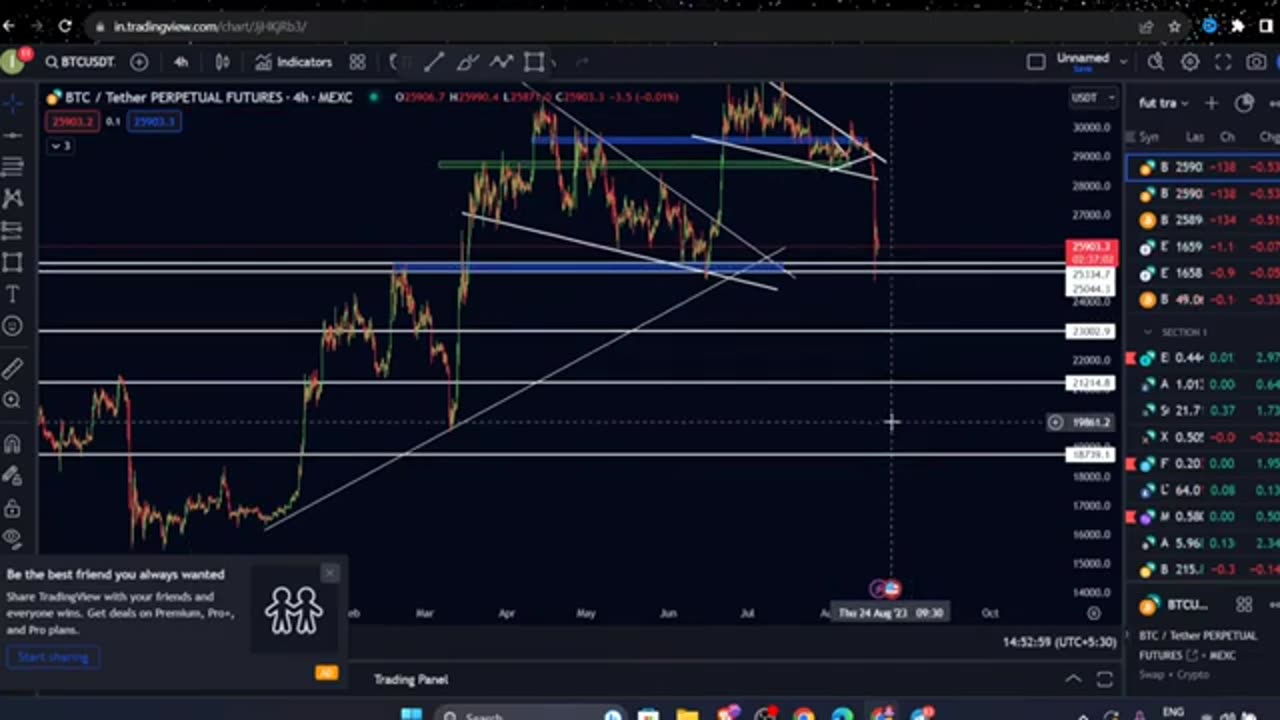
Task: Select the path zigzag favorite tool
Action: (501, 62)
